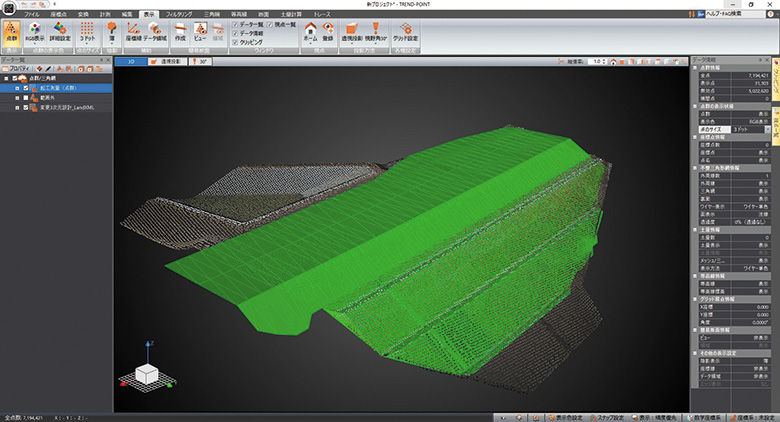The image size is (780, 422).
Task: Click the help question mark icon
Action: click(x=771, y=14)
